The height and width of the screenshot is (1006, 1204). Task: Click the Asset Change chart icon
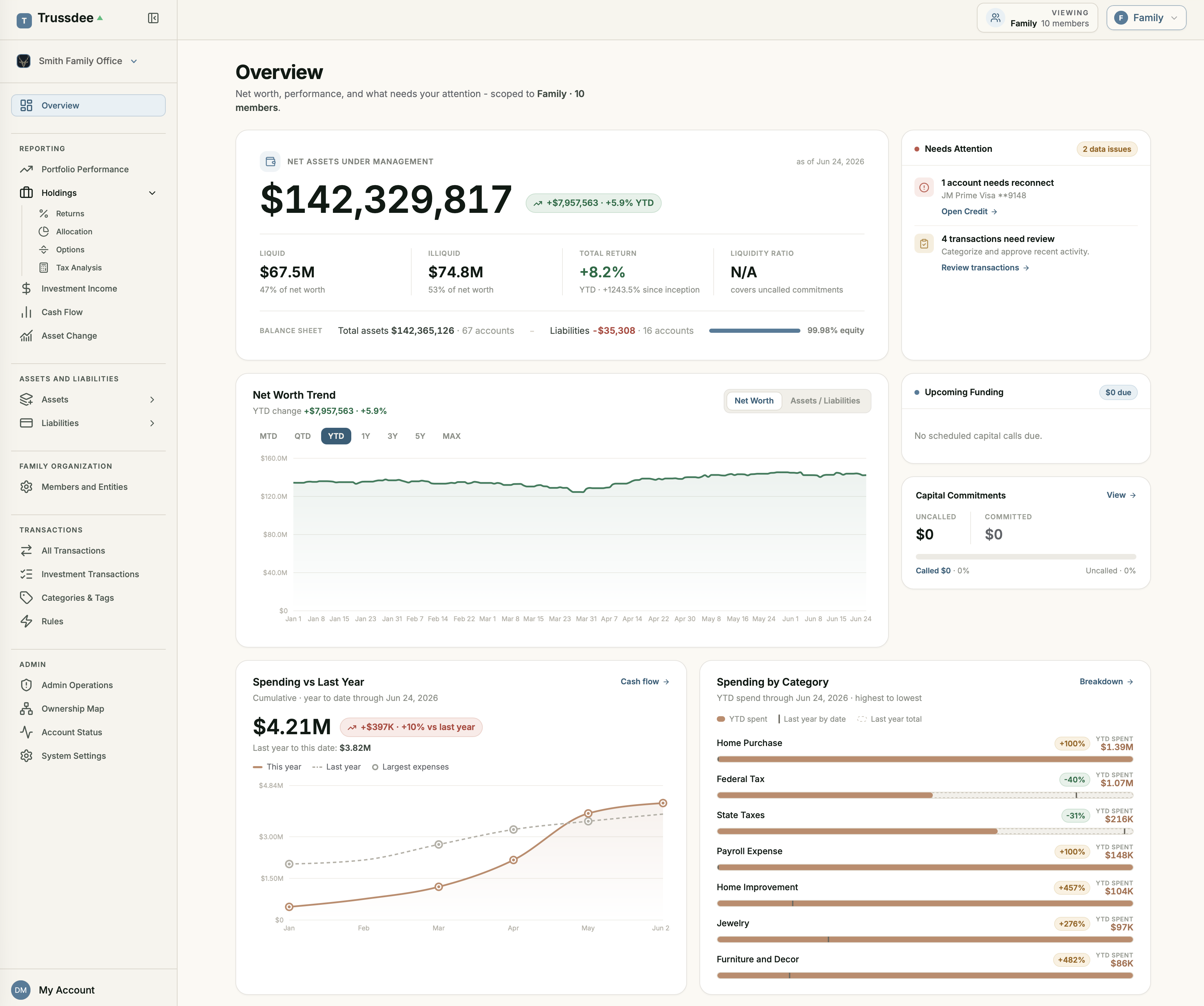click(x=26, y=335)
